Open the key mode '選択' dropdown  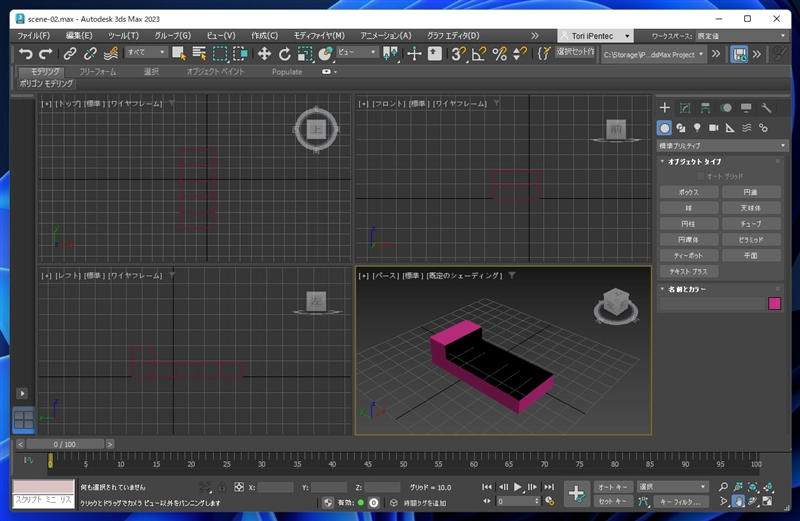(672, 487)
